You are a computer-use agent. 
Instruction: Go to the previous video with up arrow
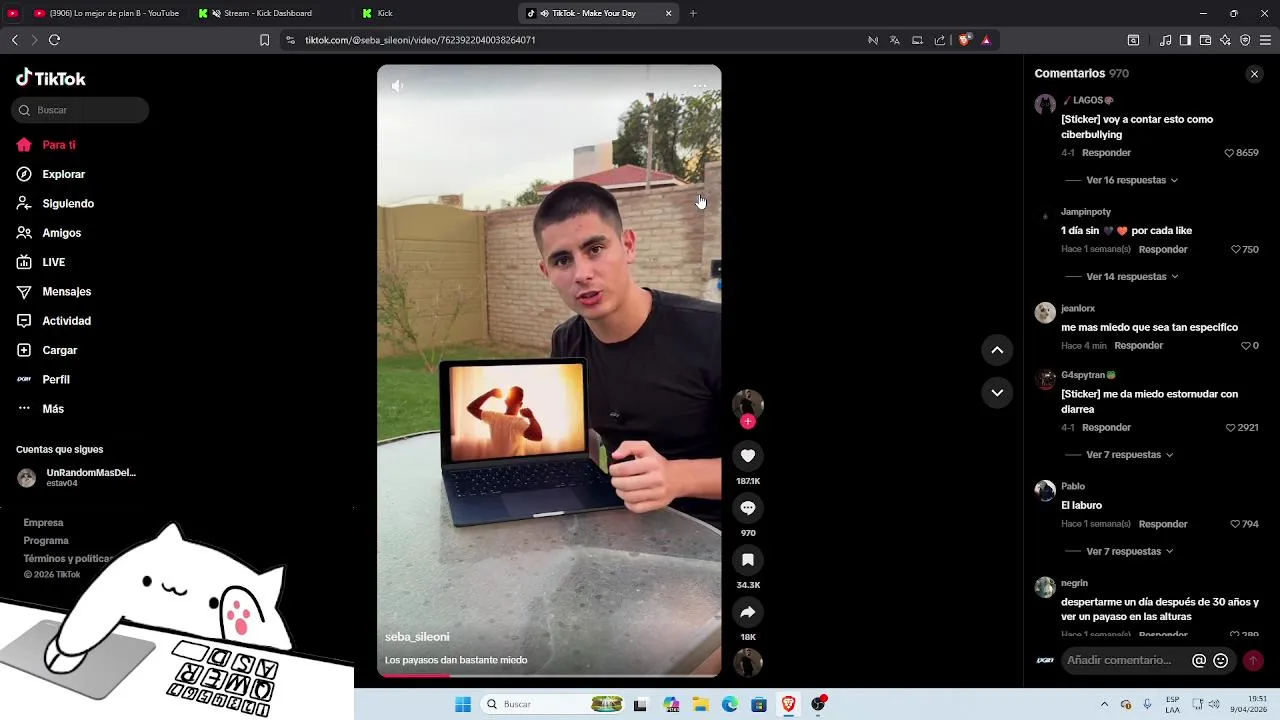(997, 350)
